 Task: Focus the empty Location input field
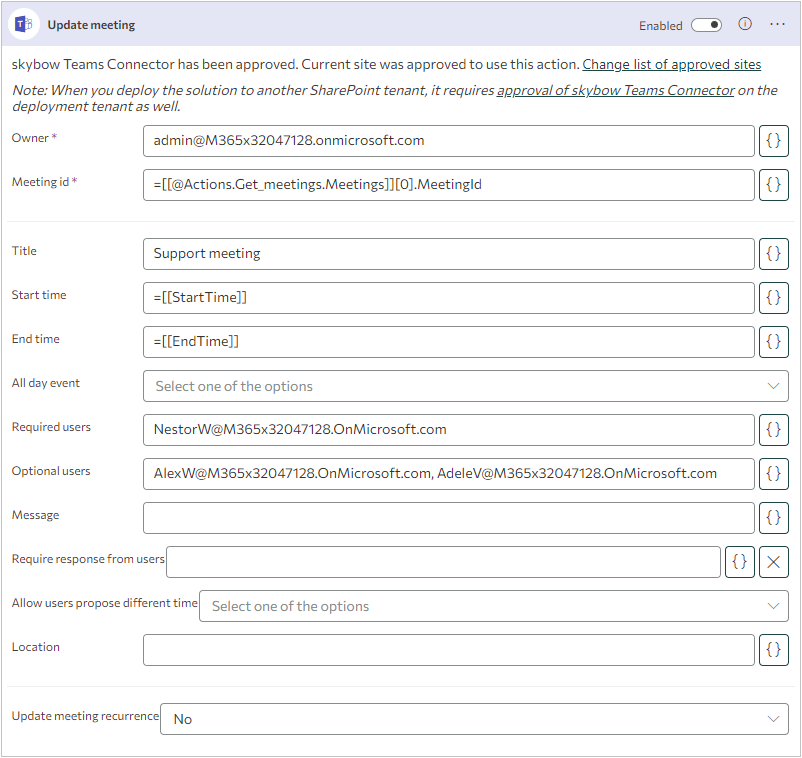(x=449, y=650)
